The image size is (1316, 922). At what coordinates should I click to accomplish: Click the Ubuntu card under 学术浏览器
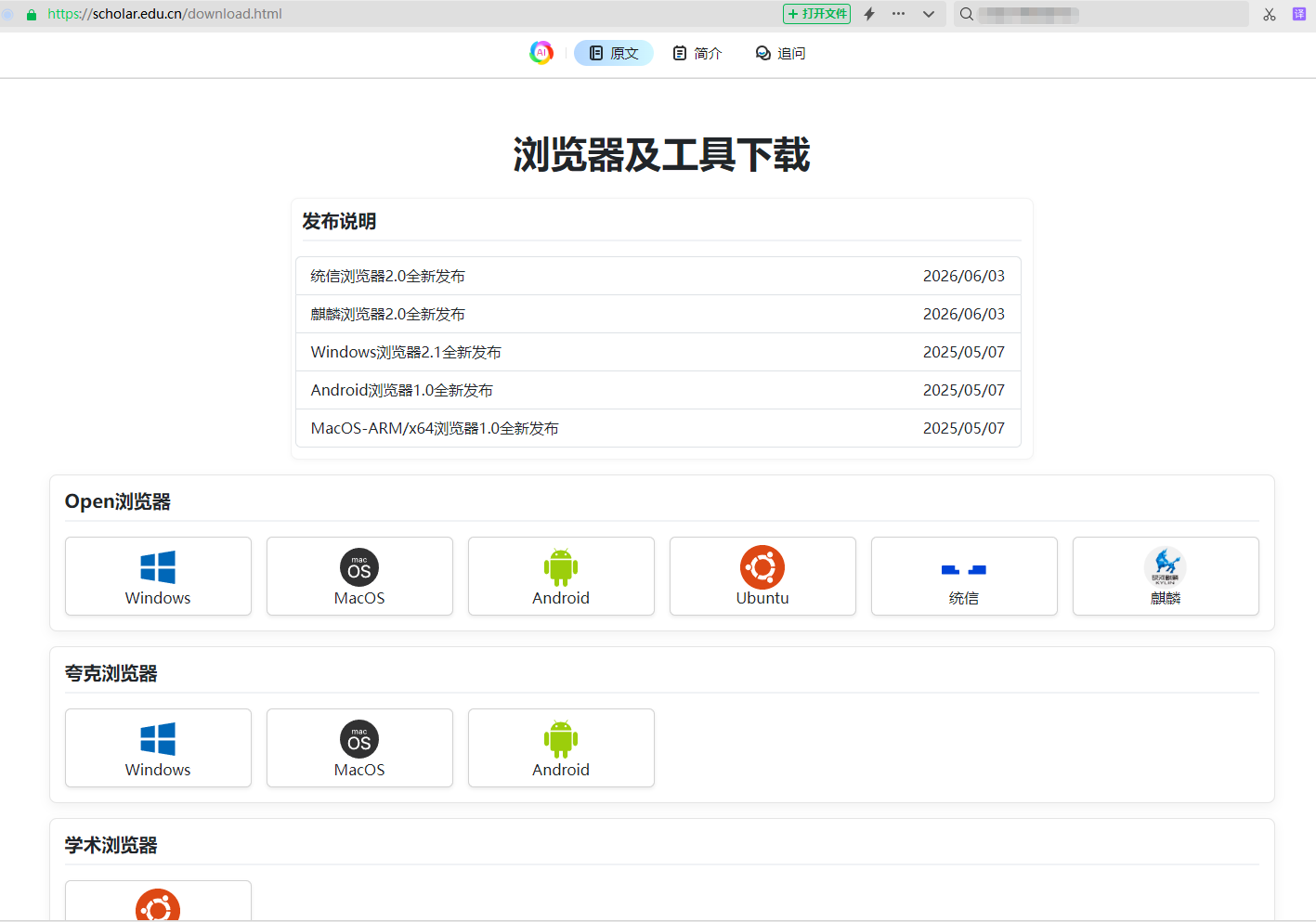tap(158, 901)
